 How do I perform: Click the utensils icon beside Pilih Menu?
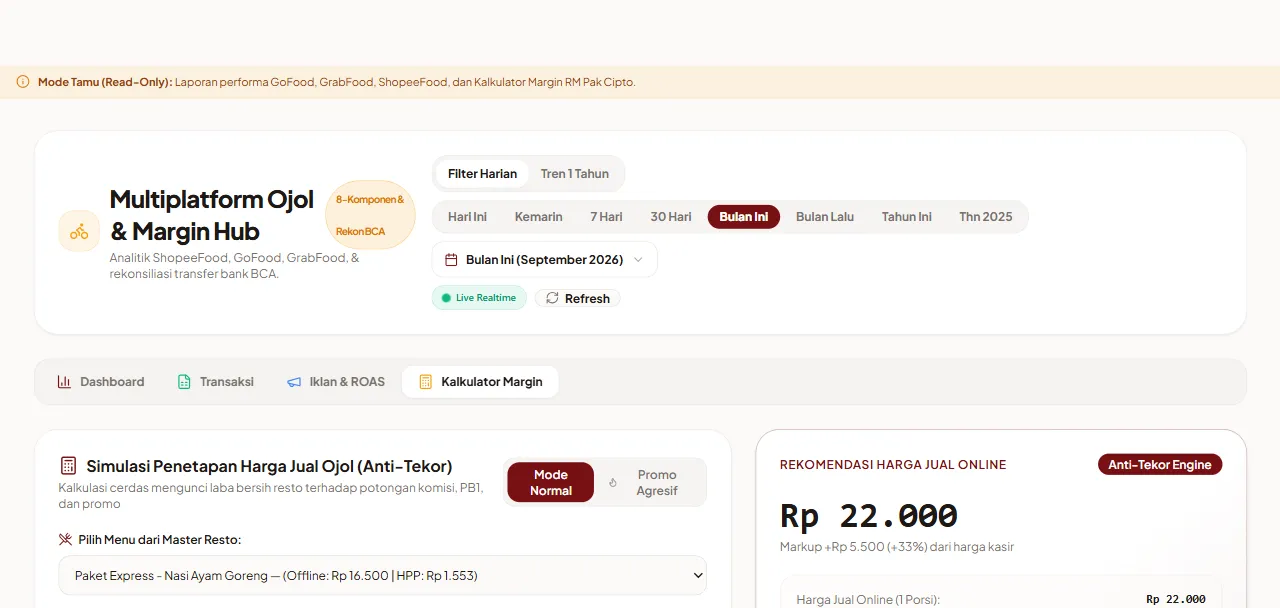[x=65, y=539]
